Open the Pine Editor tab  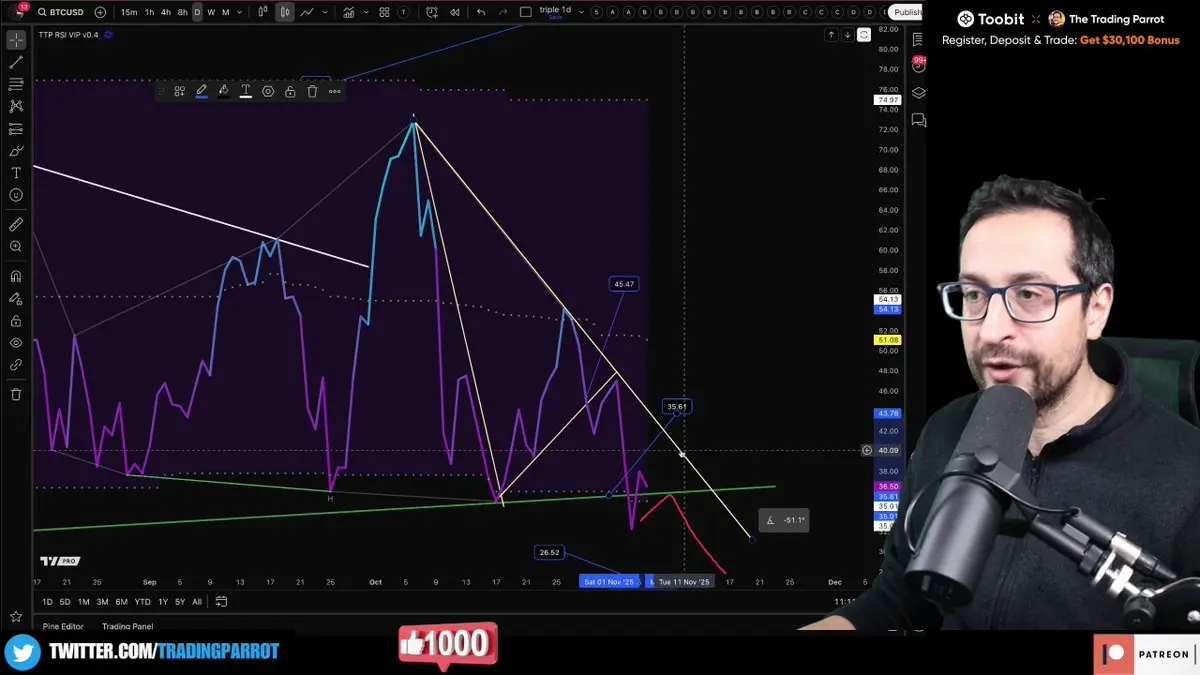(63, 627)
